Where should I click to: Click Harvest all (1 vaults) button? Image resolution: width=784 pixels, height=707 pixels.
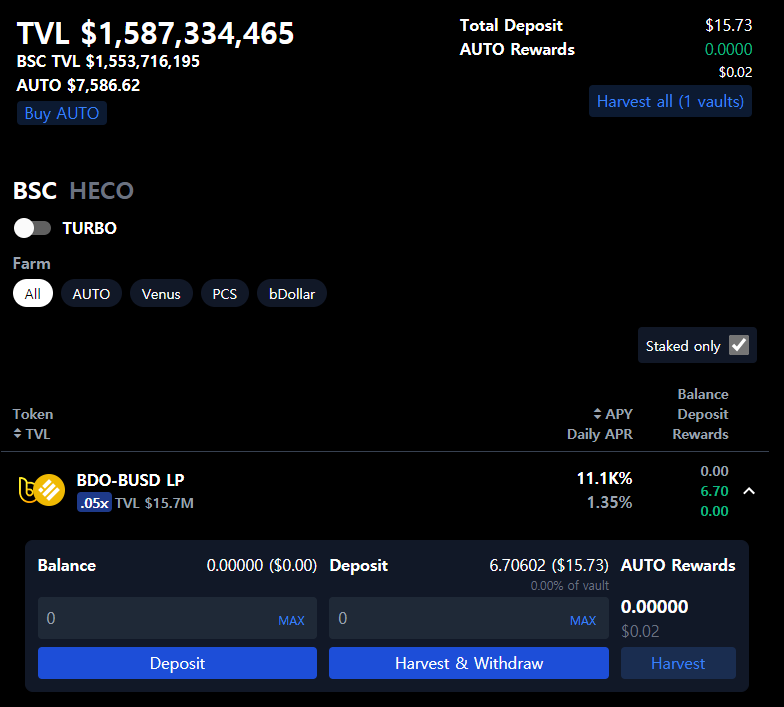[x=670, y=102]
